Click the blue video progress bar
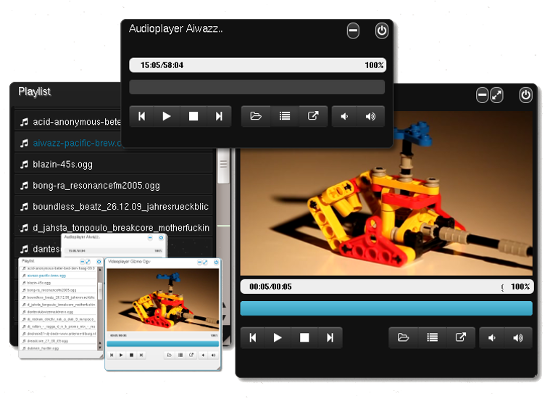Image resolution: width=550 pixels, height=399 pixels. tap(386, 309)
